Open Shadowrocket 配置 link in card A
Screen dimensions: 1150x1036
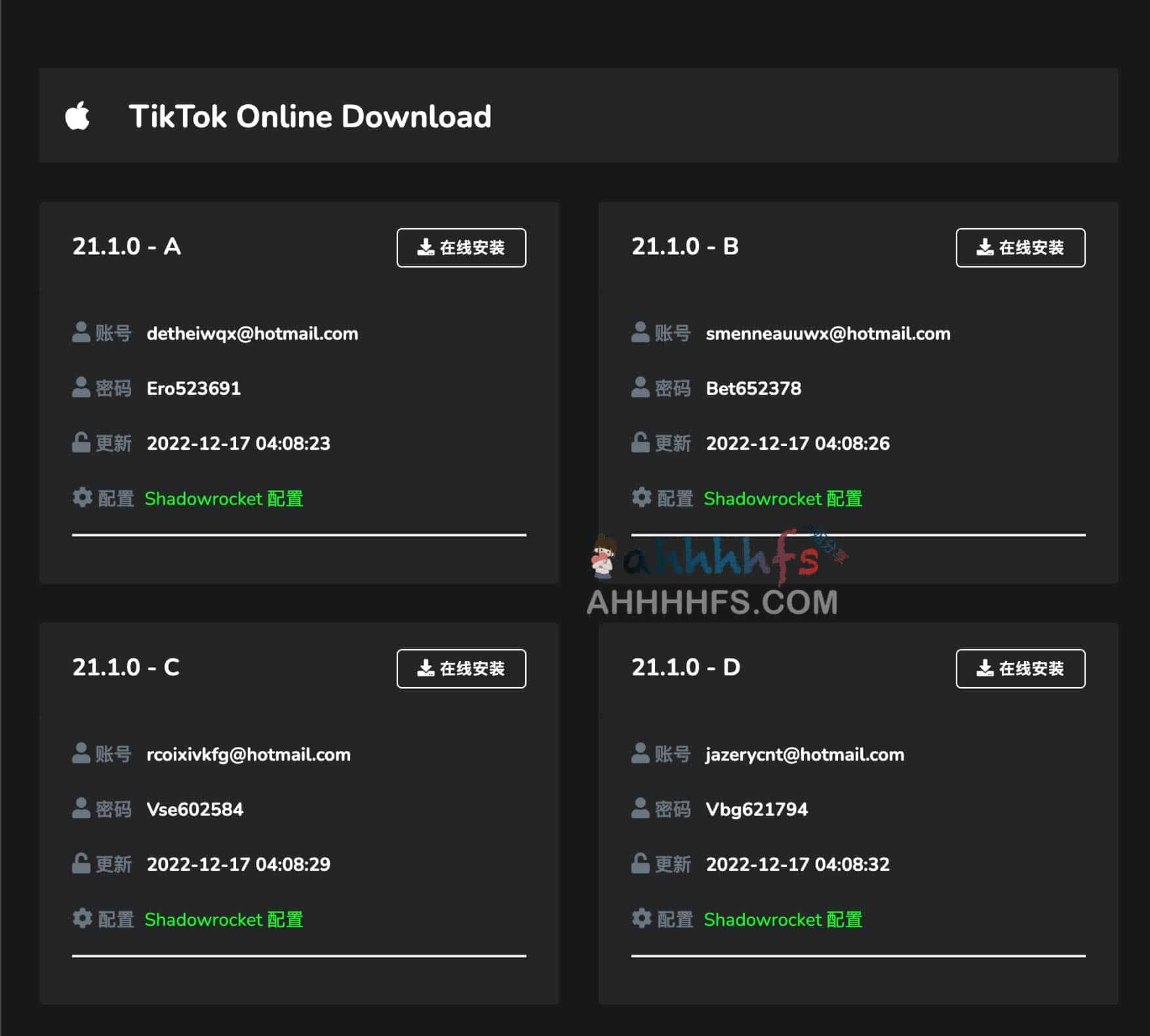click(224, 499)
